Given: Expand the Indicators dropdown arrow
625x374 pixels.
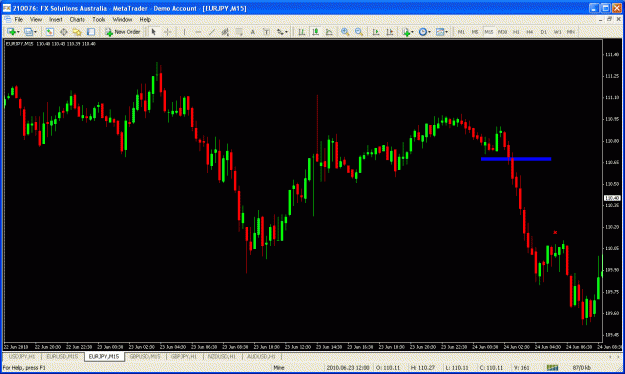Looking at the screenshot, I should (x=412, y=32).
